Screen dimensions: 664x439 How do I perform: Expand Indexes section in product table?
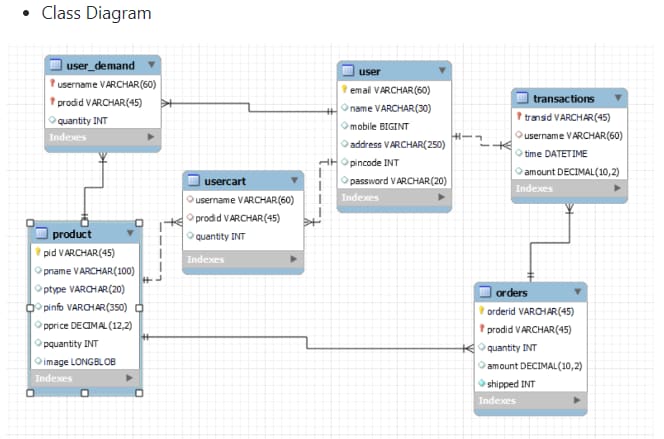(x=128, y=378)
